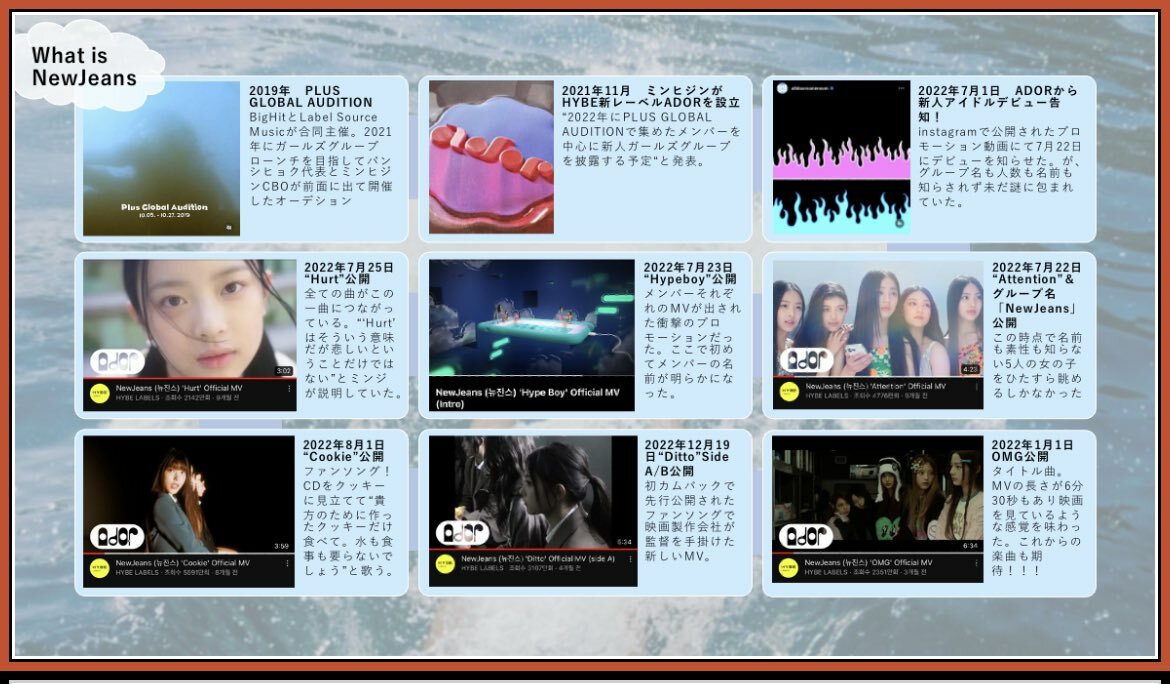This screenshot has width=1170, height=684.
Task: Click the HYBE LABELS avatar under the 'Cookie' video
Action: (100, 568)
